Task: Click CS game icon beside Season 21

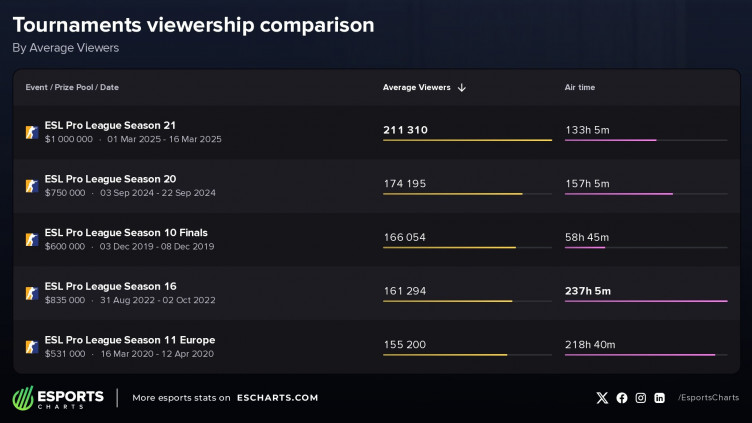Action: coord(32,132)
